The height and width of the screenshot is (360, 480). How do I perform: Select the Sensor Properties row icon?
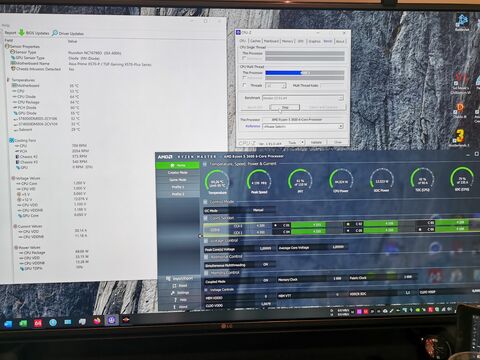pyautogui.click(x=7, y=46)
